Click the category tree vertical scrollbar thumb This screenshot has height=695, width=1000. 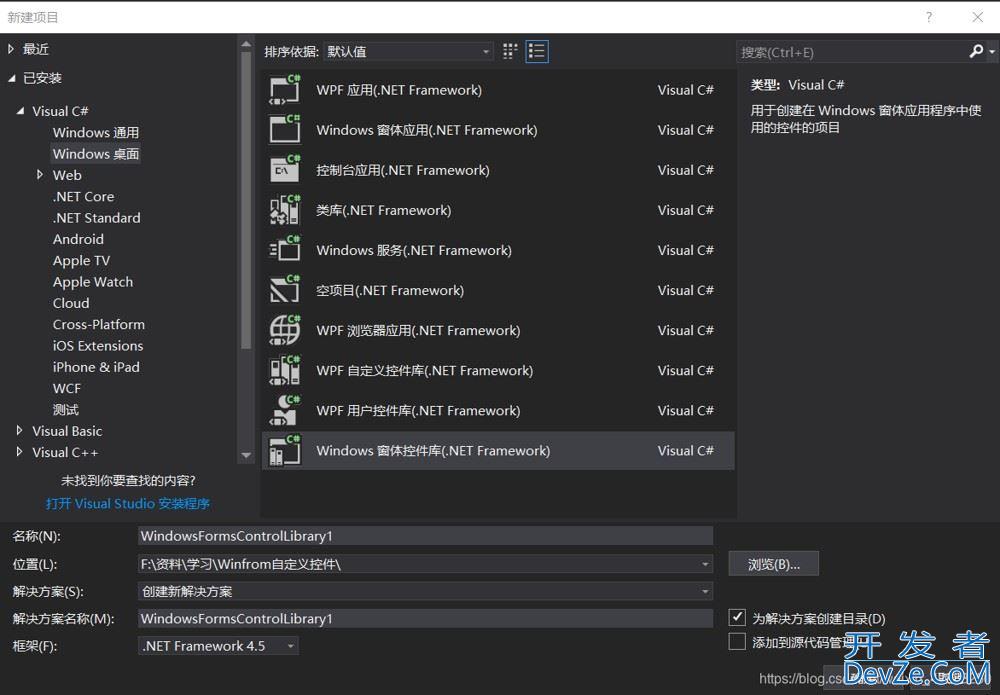pyautogui.click(x=246, y=200)
